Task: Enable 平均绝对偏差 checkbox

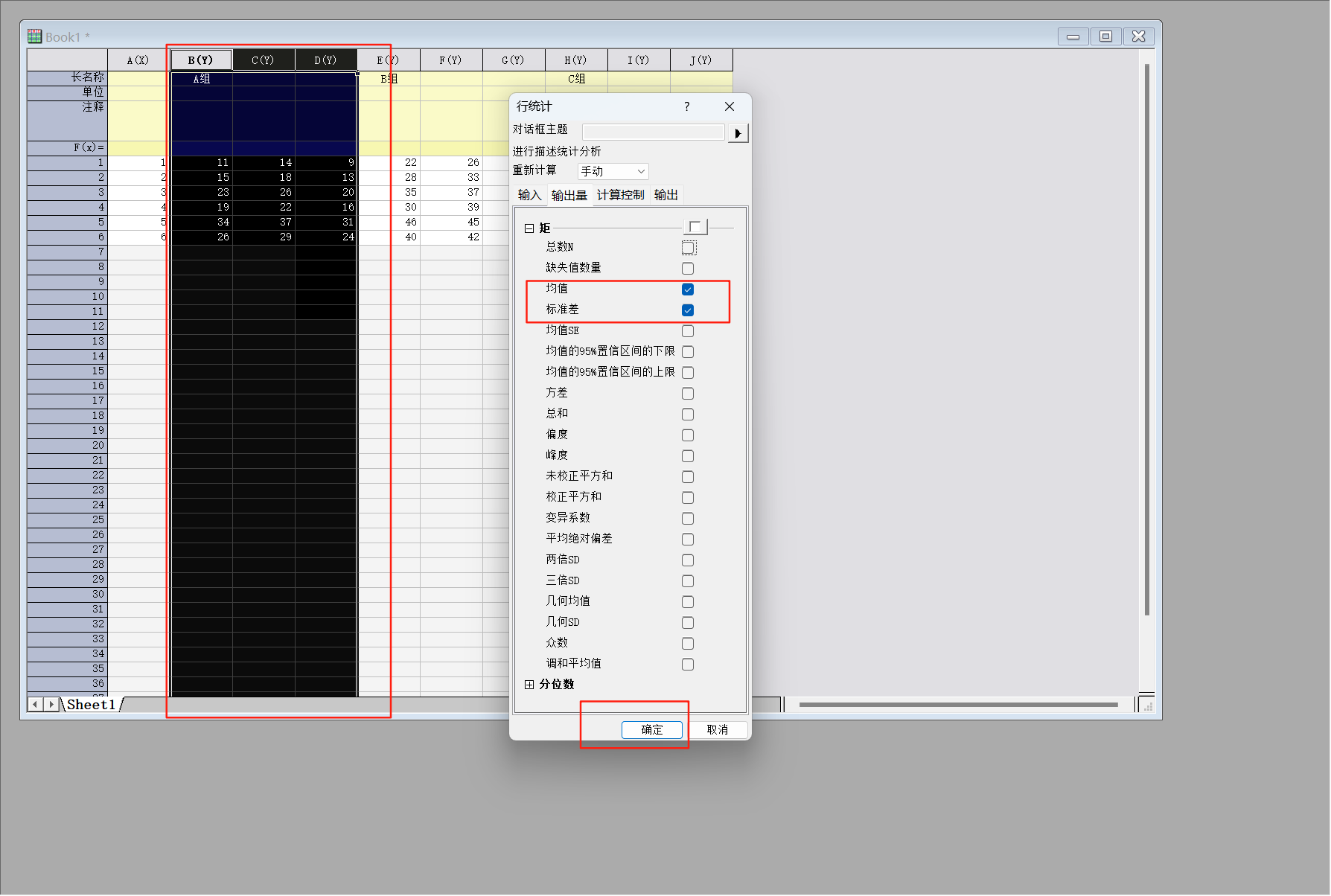Action: pyautogui.click(x=688, y=540)
